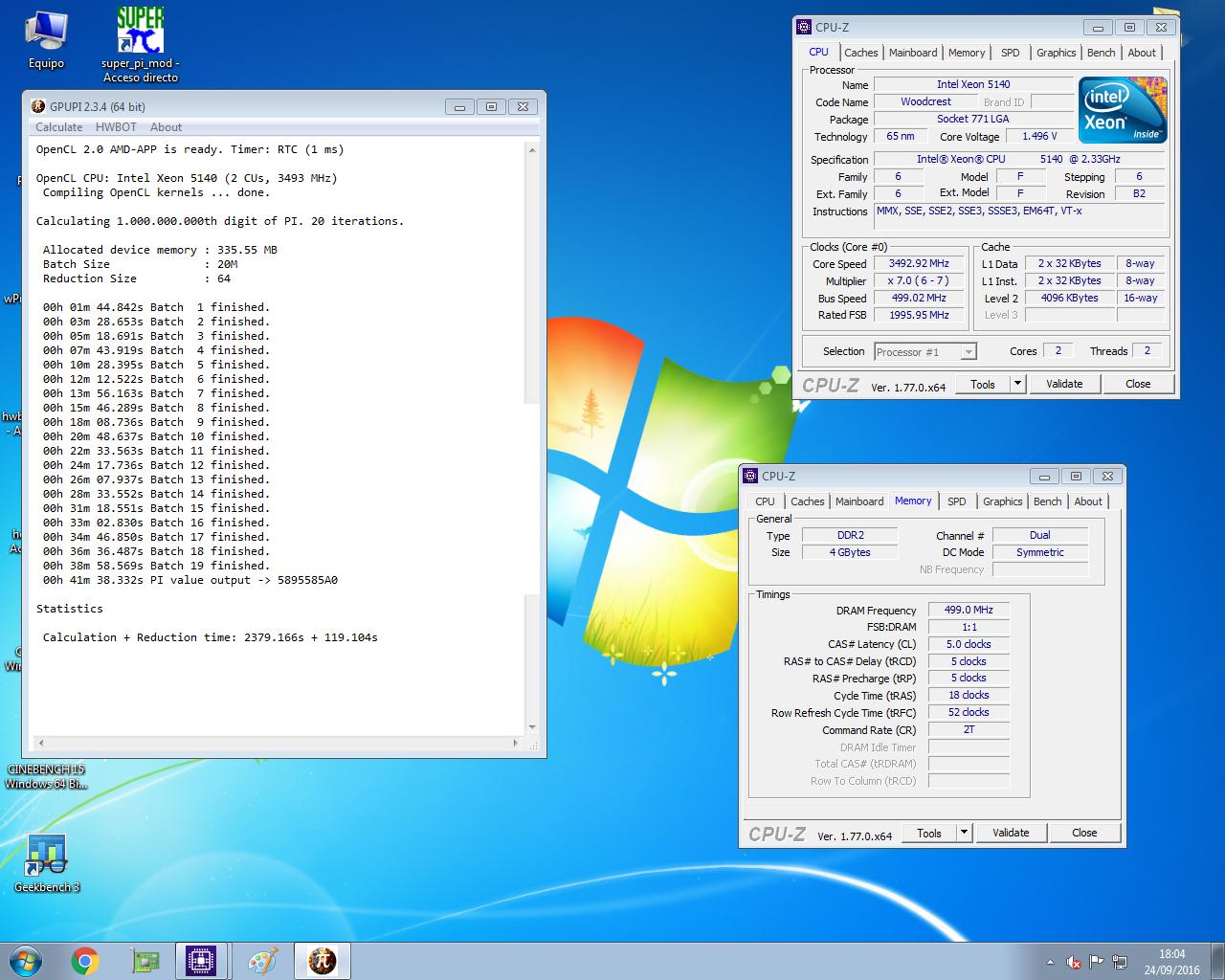The height and width of the screenshot is (980, 1225).
Task: Switch to CPU tab in lower CPU-Z
Action: click(765, 501)
